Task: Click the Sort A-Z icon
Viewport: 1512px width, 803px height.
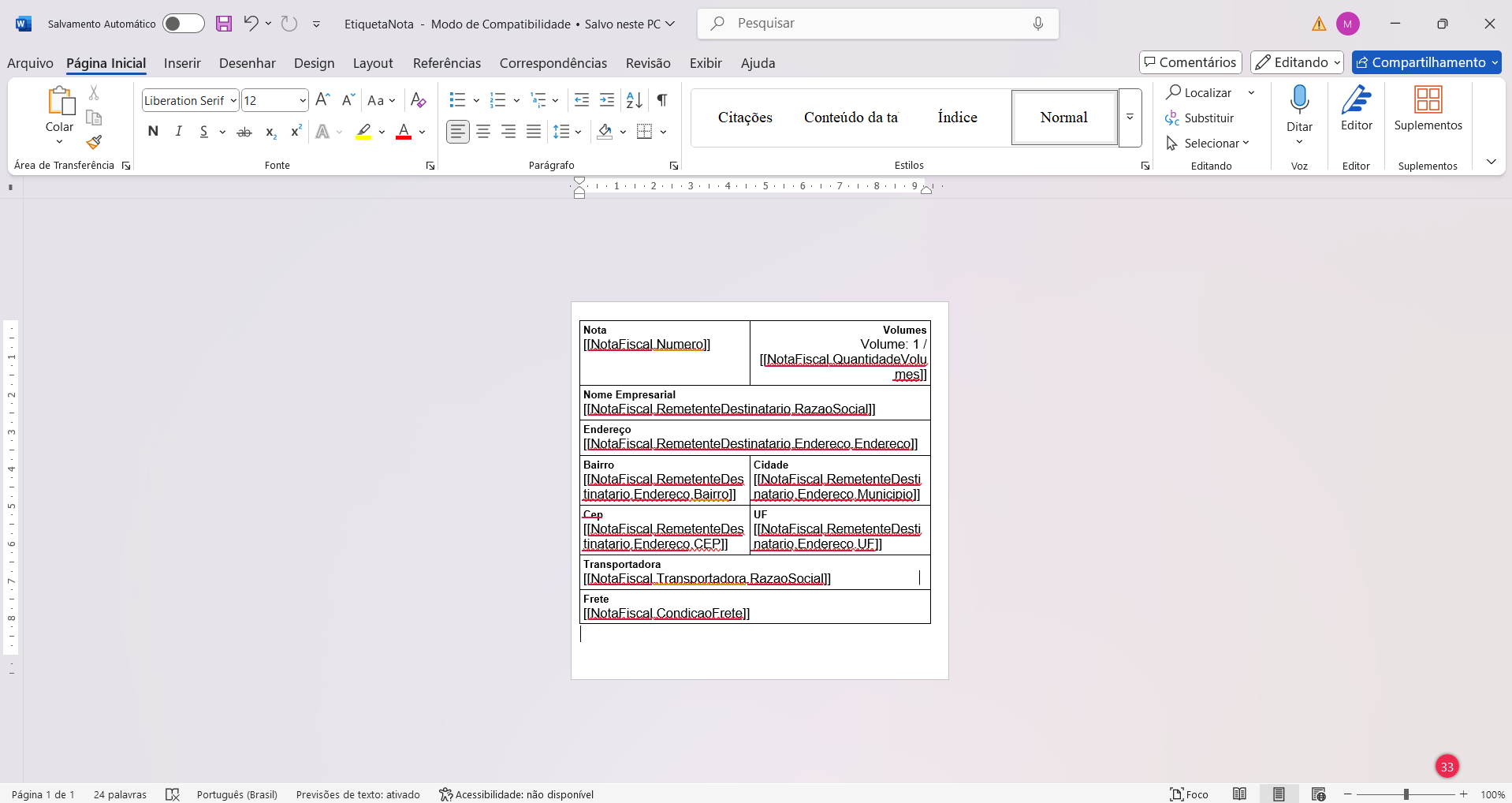Action: point(634,100)
